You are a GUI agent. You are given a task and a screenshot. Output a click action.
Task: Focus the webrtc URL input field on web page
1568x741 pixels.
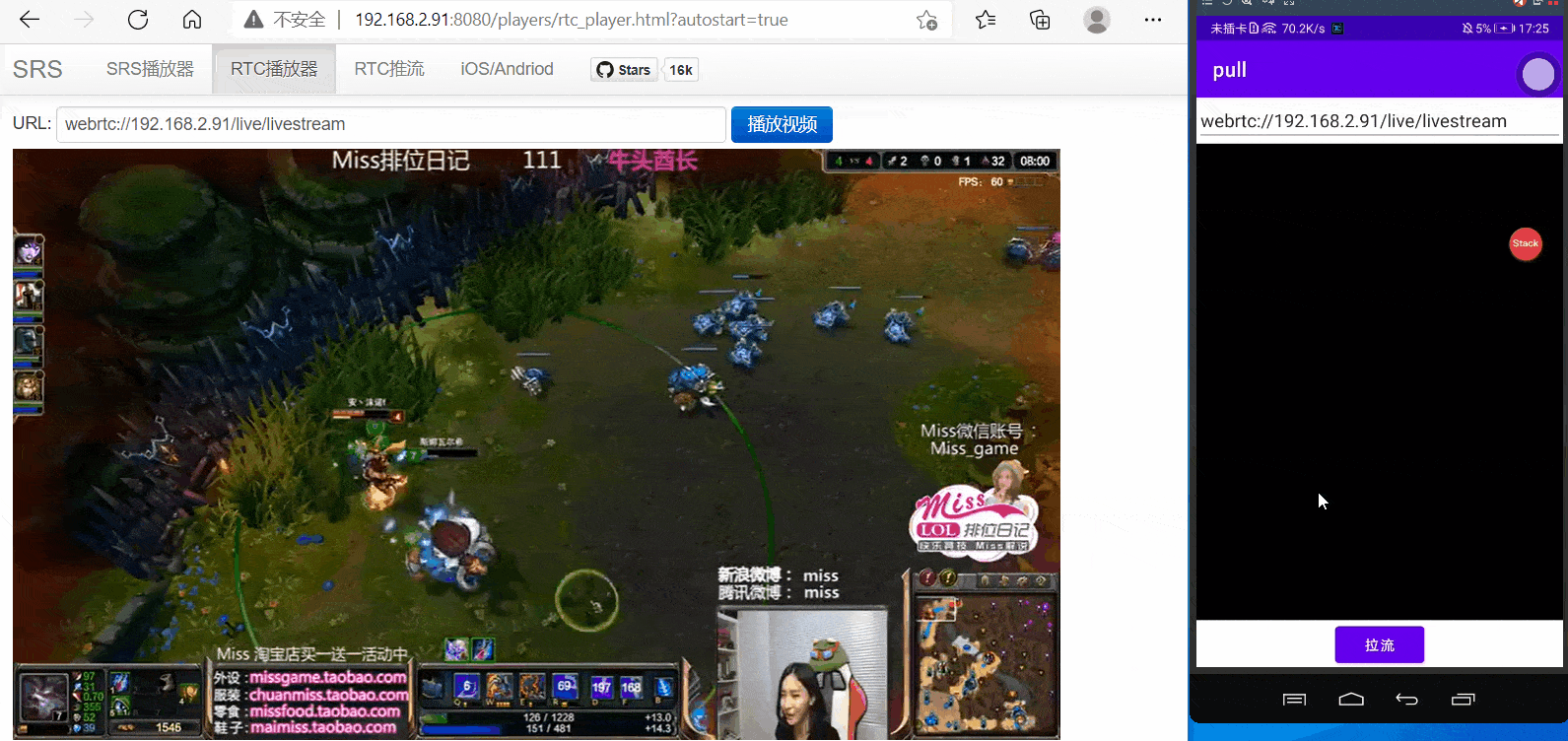[391, 124]
